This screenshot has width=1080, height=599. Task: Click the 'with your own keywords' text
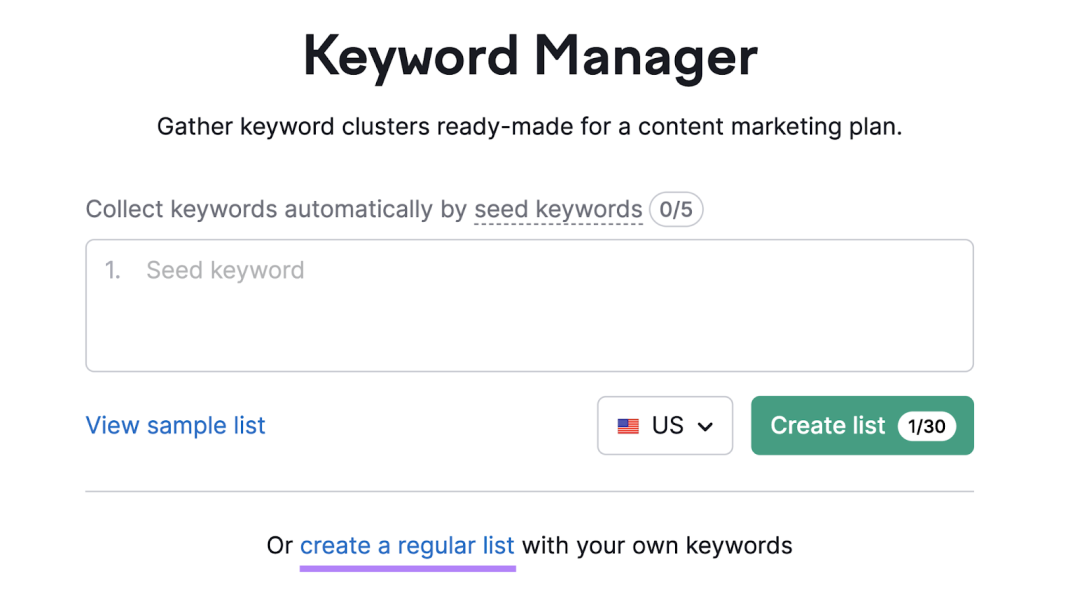(657, 545)
